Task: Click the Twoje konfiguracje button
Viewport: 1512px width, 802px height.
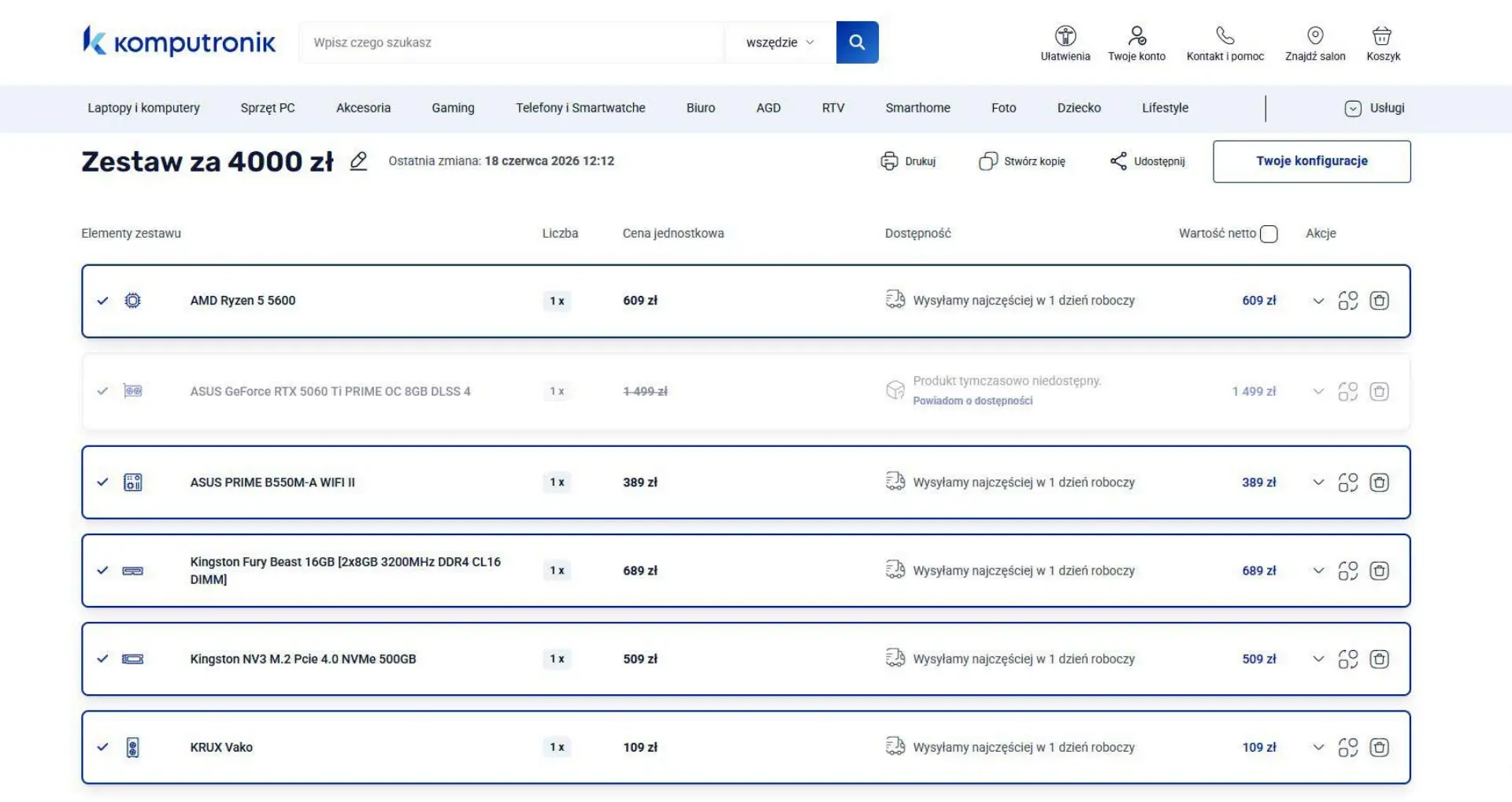Action: pos(1311,161)
